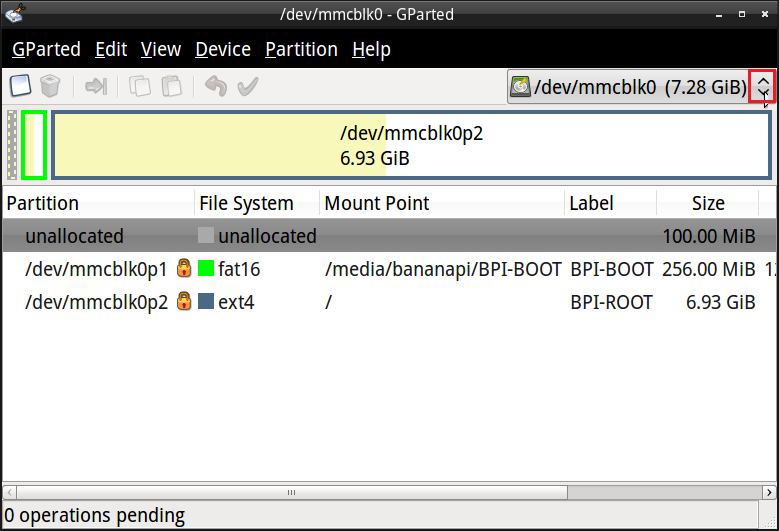Click the green fat16 color swatch
Image resolution: width=779 pixels, height=531 pixels.
(207, 269)
